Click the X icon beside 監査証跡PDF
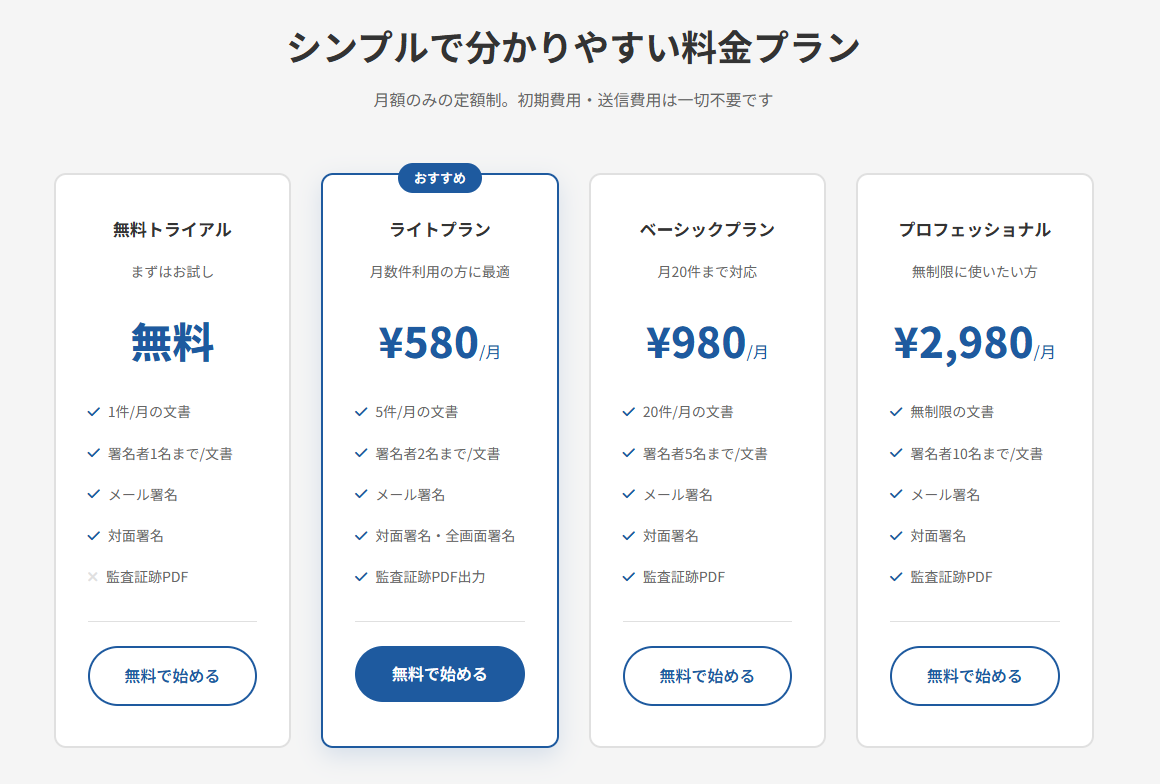The image size is (1160, 784). point(93,577)
